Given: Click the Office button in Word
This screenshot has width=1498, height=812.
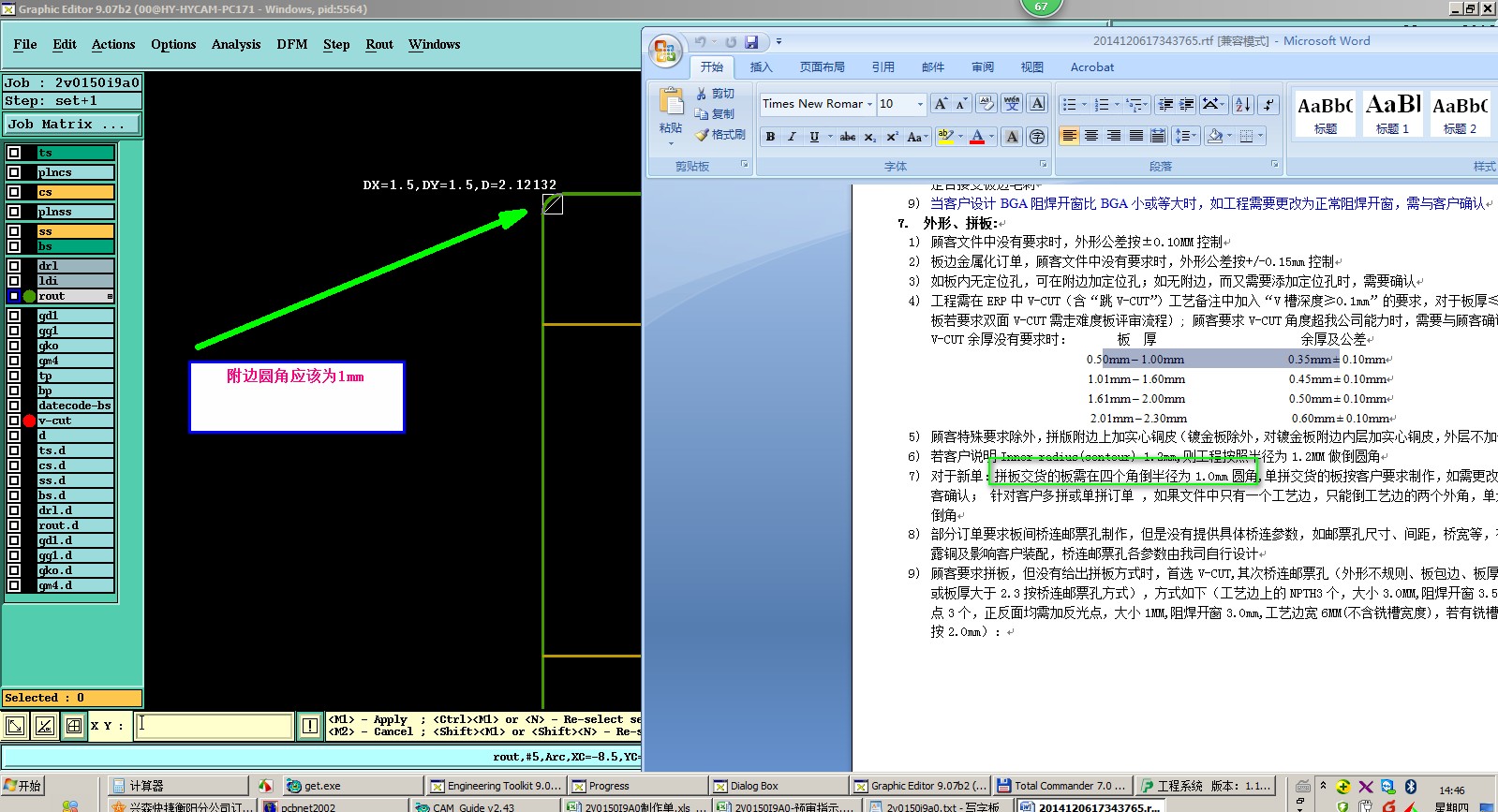Looking at the screenshot, I should (x=665, y=51).
